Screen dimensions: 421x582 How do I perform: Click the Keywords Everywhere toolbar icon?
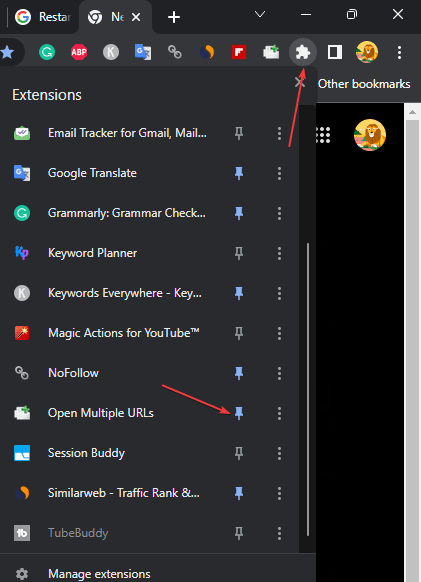[111, 52]
